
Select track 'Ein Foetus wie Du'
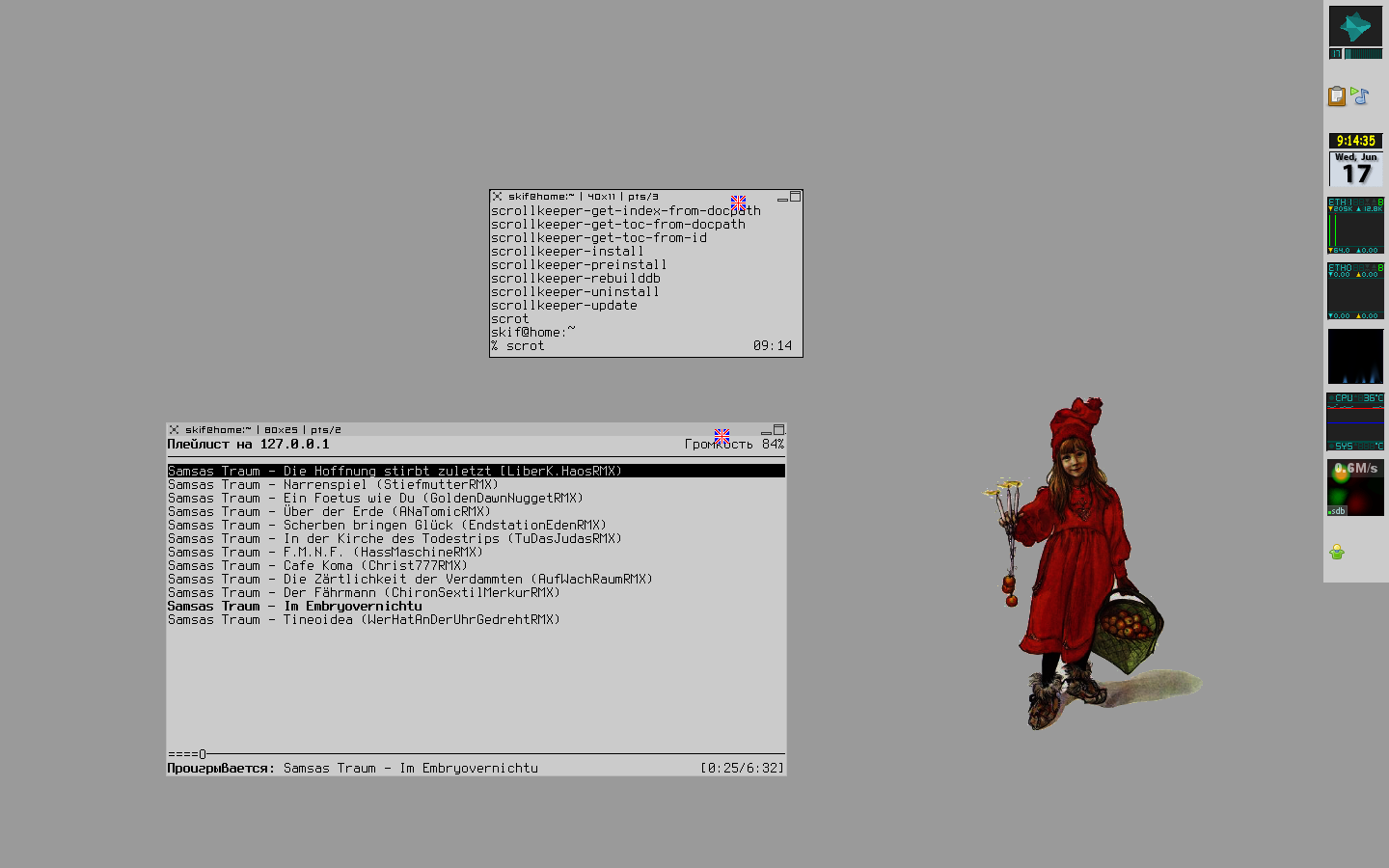coord(376,498)
